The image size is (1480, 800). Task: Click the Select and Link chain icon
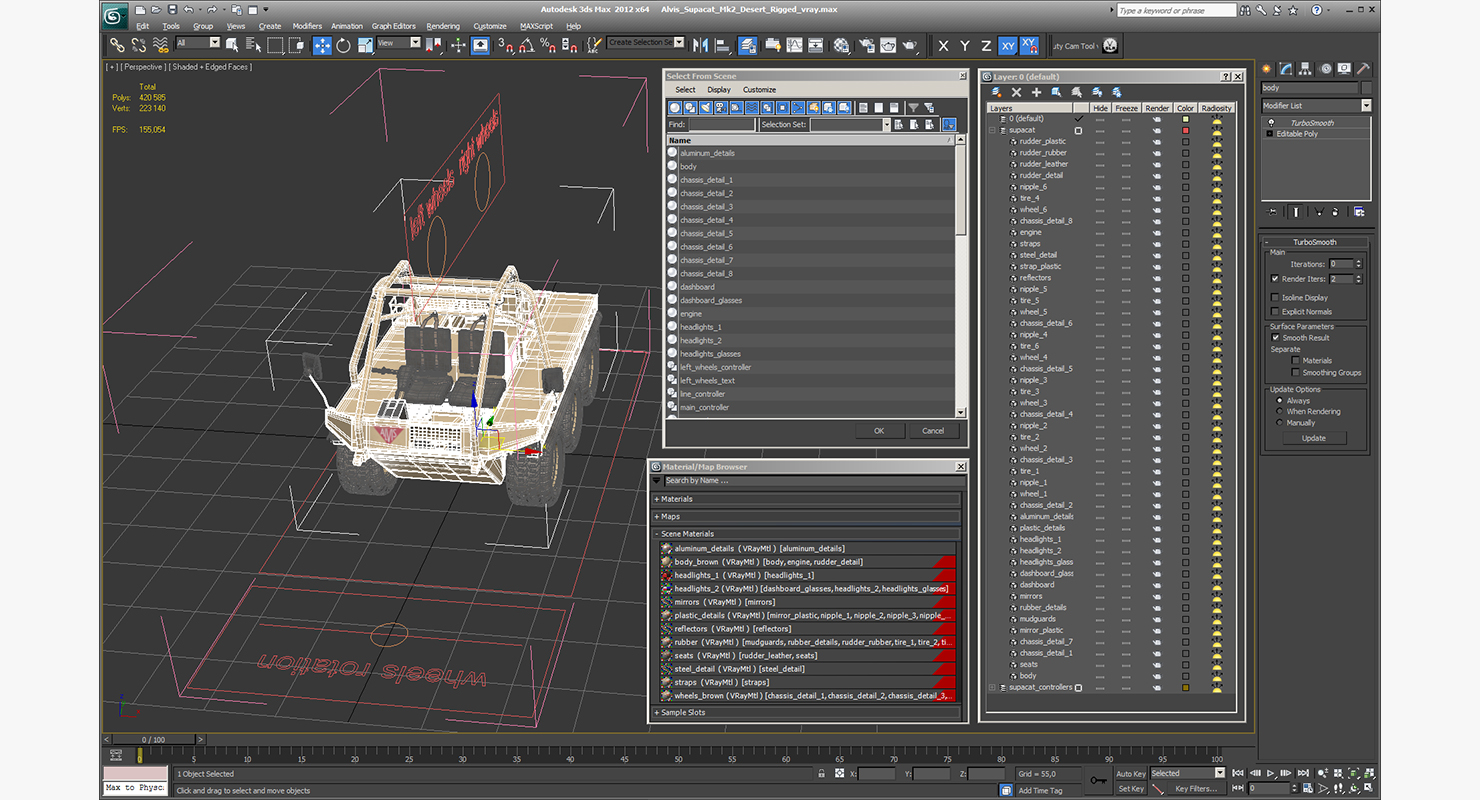(117, 45)
